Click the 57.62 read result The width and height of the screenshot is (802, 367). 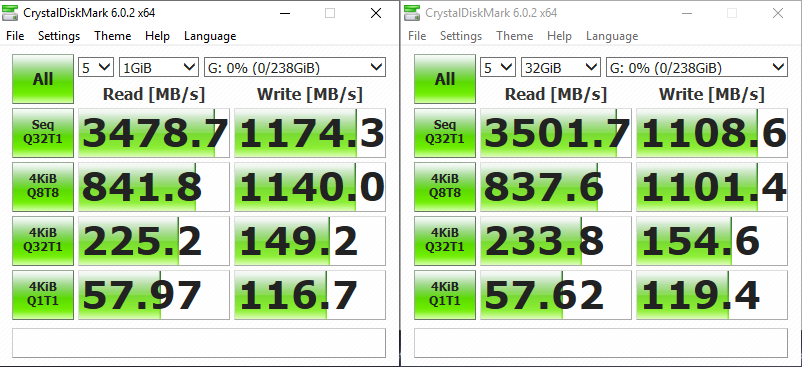pyautogui.click(x=556, y=295)
